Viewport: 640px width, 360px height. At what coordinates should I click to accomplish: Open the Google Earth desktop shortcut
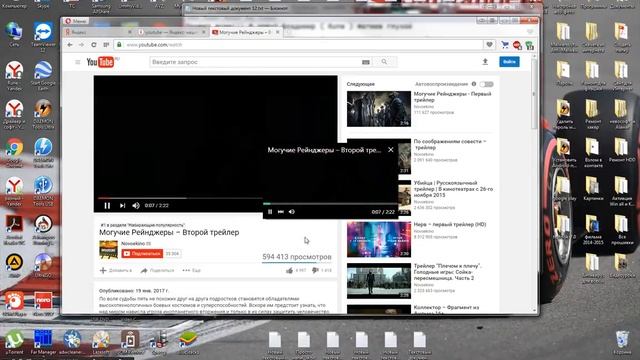coord(43,75)
